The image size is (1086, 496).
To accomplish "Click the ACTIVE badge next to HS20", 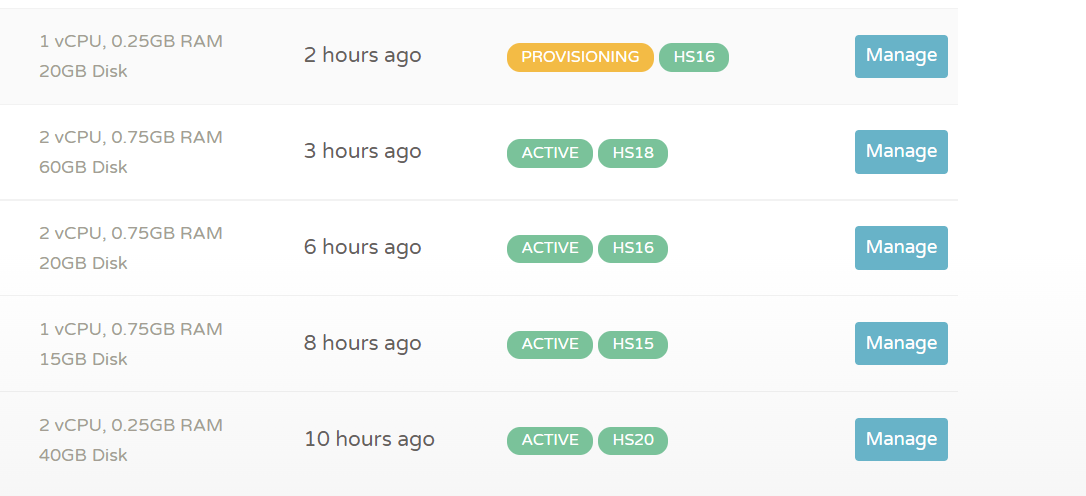I will 550,441.
